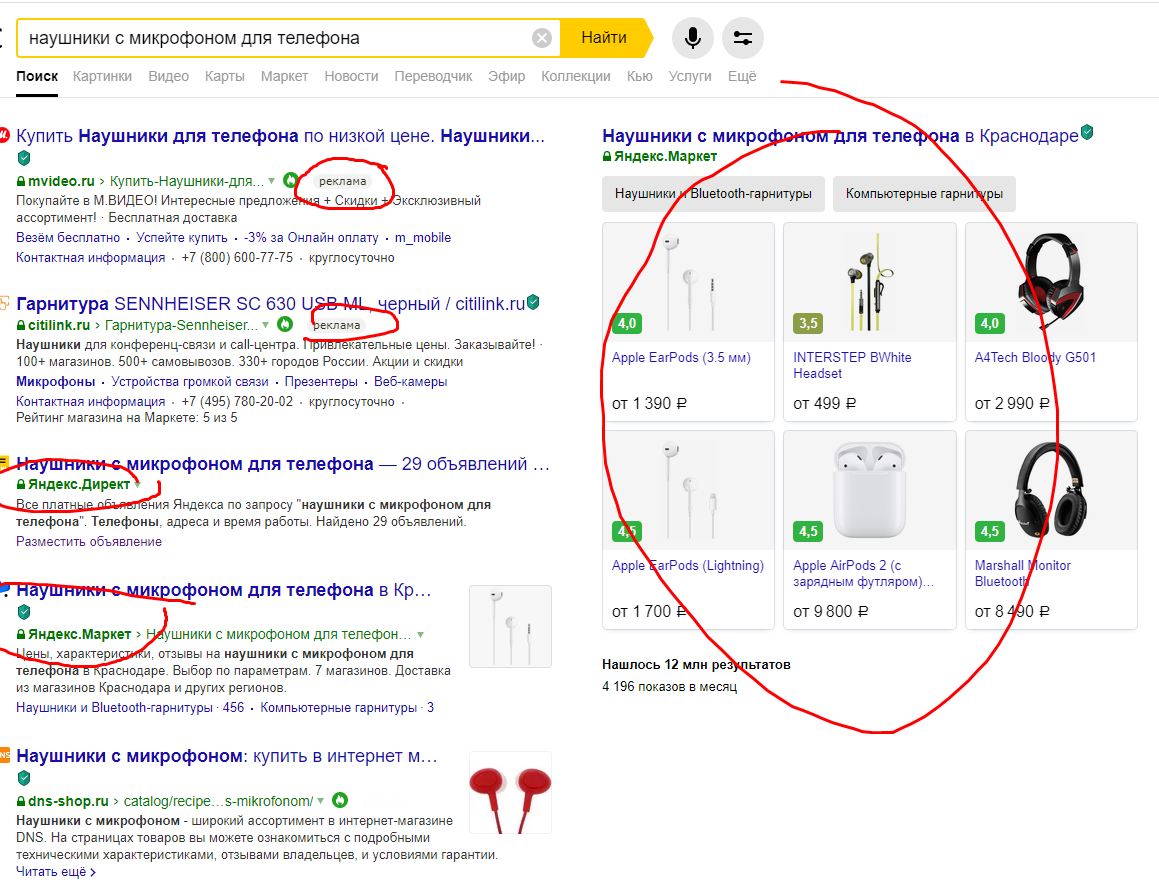This screenshot has height=894, width=1159.
Task: Open Apple AirPods 2 product card
Action: [x=870, y=530]
